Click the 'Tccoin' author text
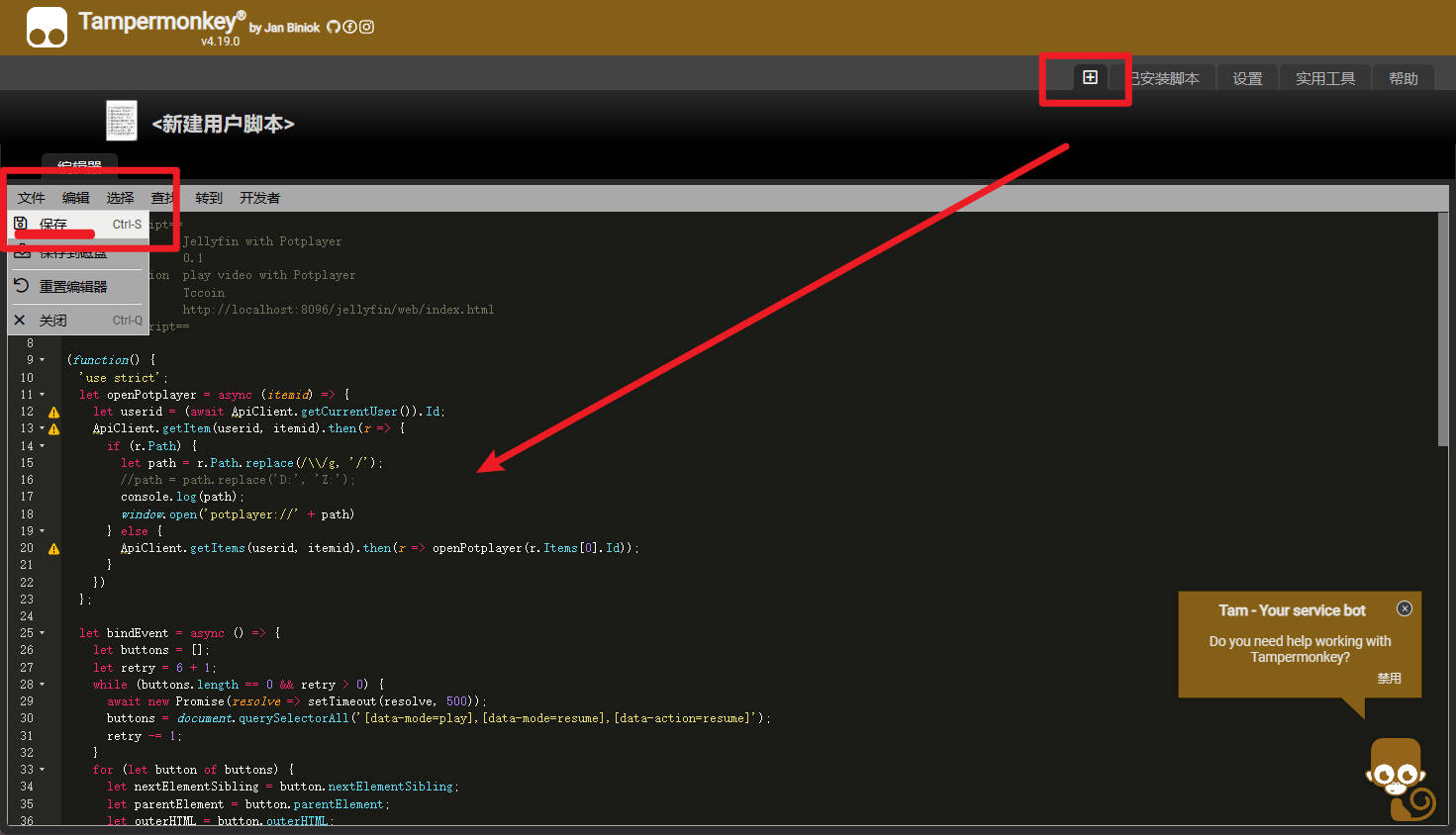The width and height of the screenshot is (1456, 835). click(204, 293)
